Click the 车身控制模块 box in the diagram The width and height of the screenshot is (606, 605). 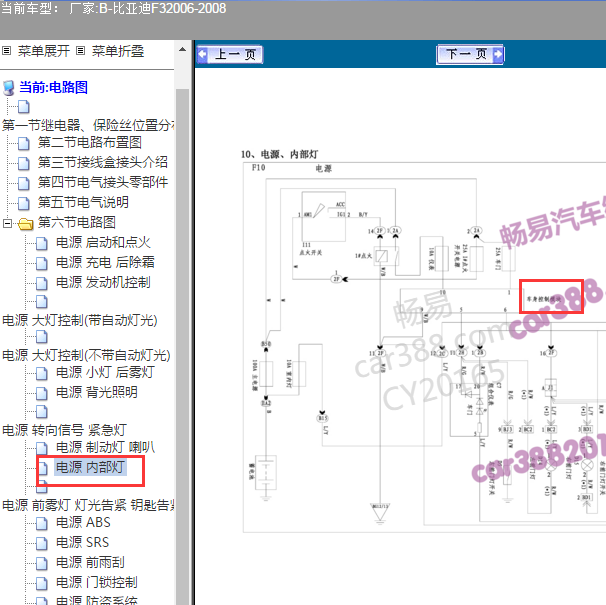coord(551,297)
